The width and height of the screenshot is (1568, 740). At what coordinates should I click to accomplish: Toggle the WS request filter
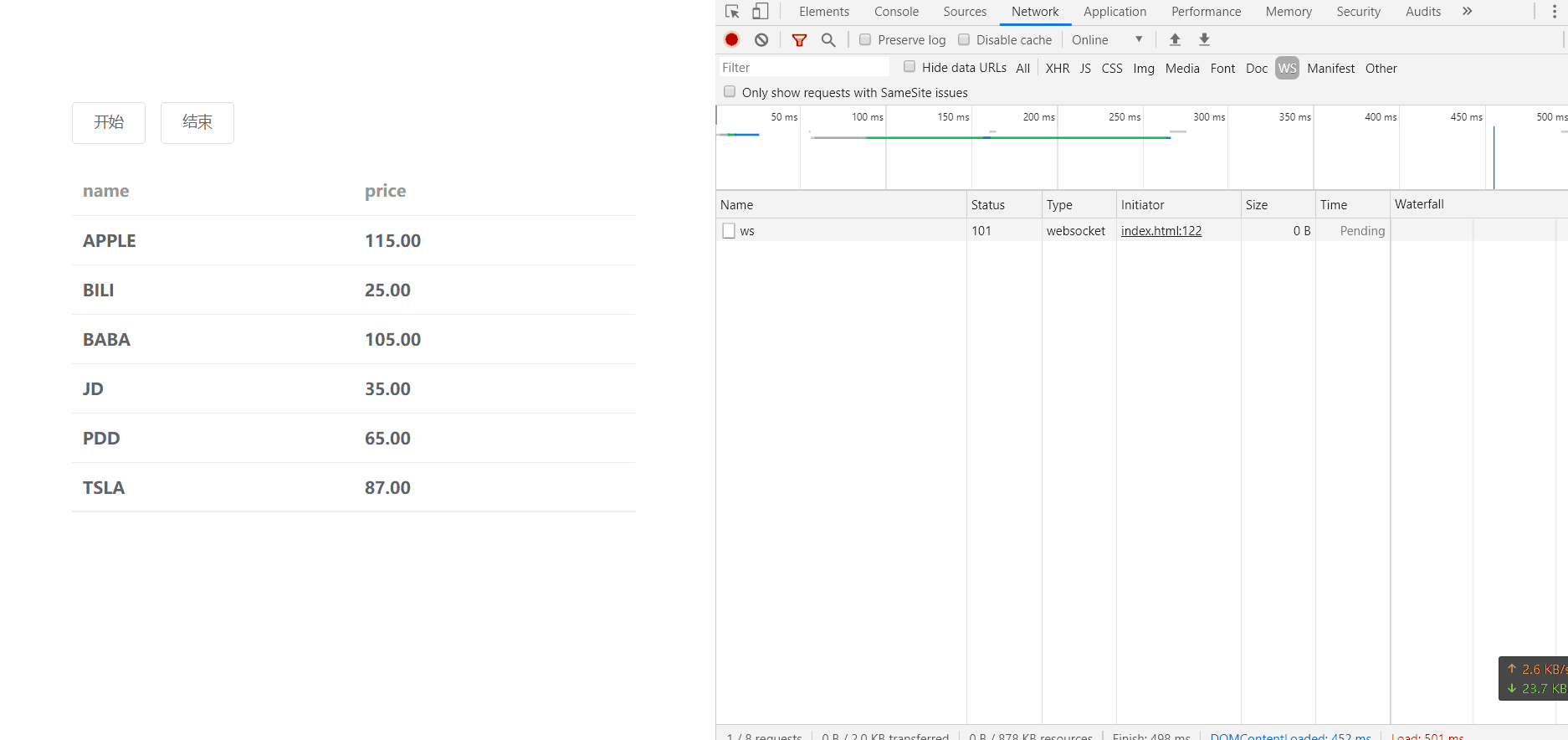click(1287, 69)
